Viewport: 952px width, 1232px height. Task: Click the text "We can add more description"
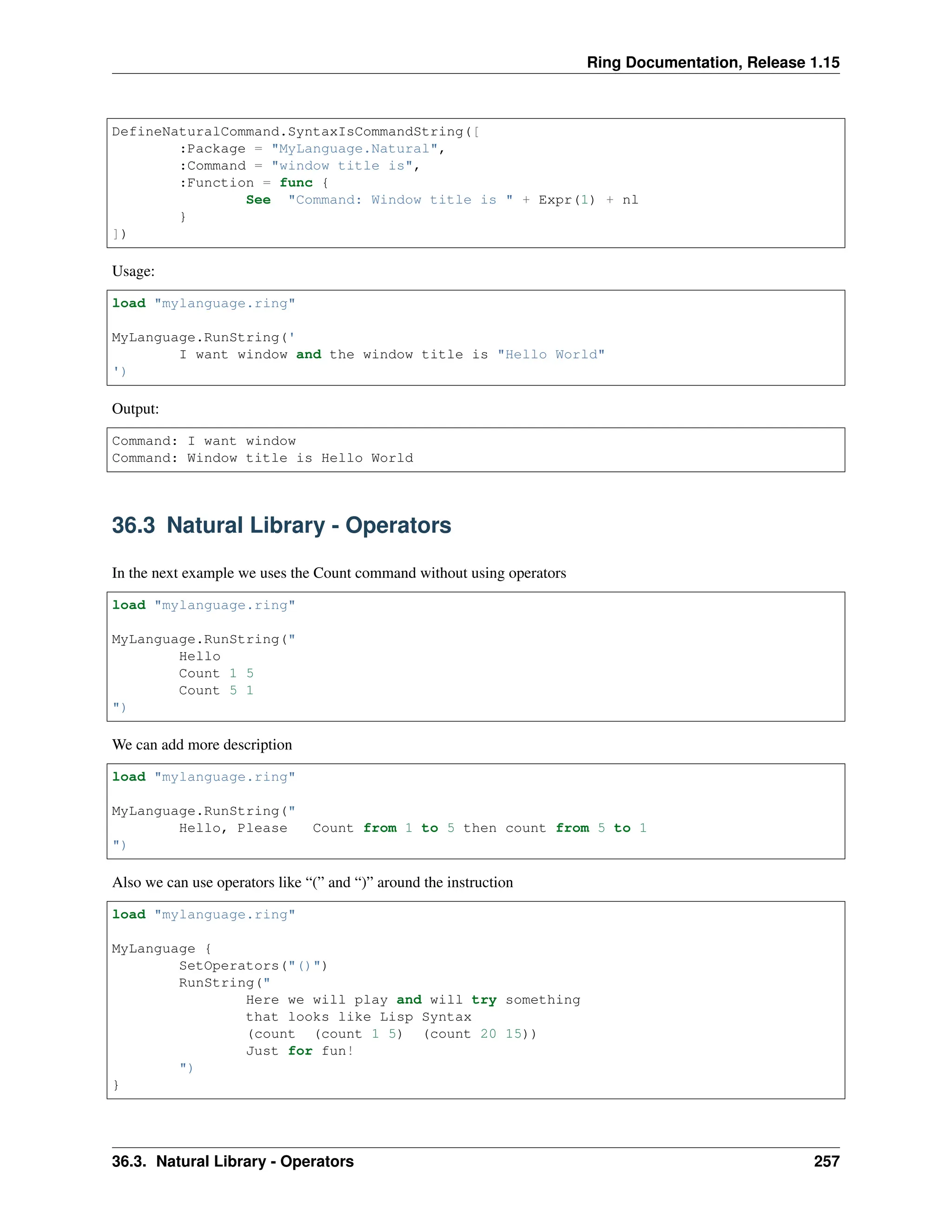202,745
